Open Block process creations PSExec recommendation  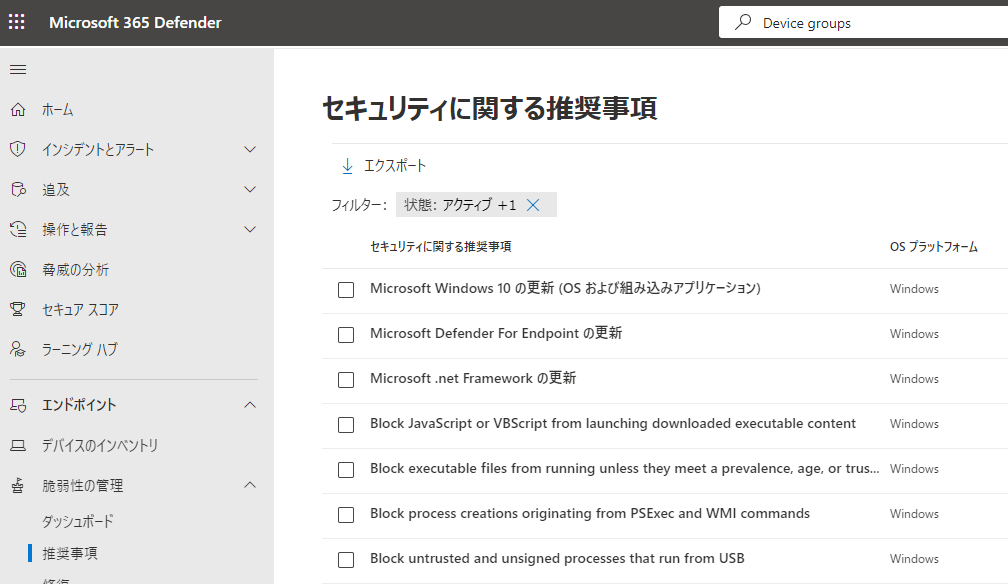point(590,513)
